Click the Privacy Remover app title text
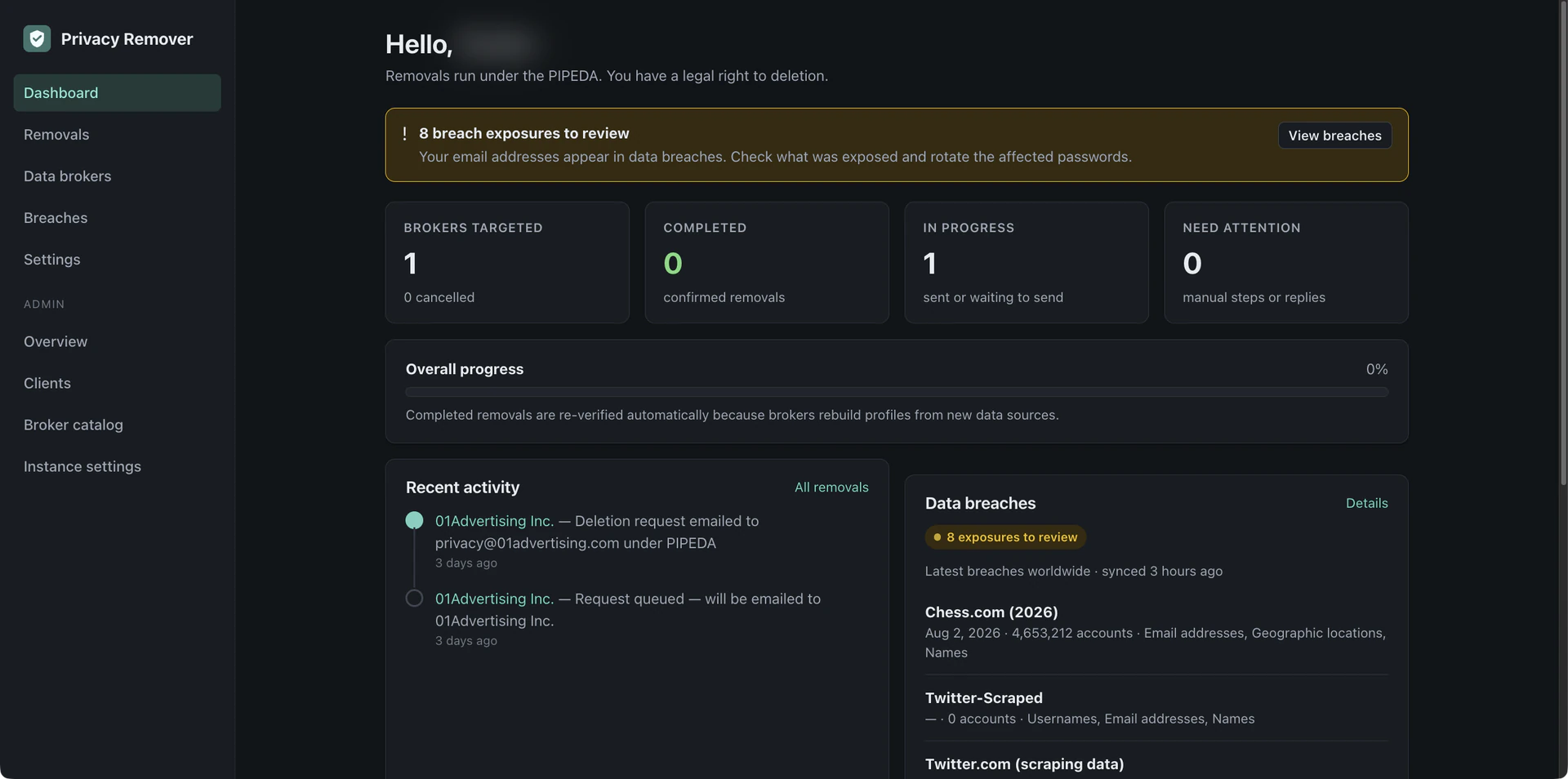The image size is (1568, 779). pyautogui.click(x=127, y=38)
